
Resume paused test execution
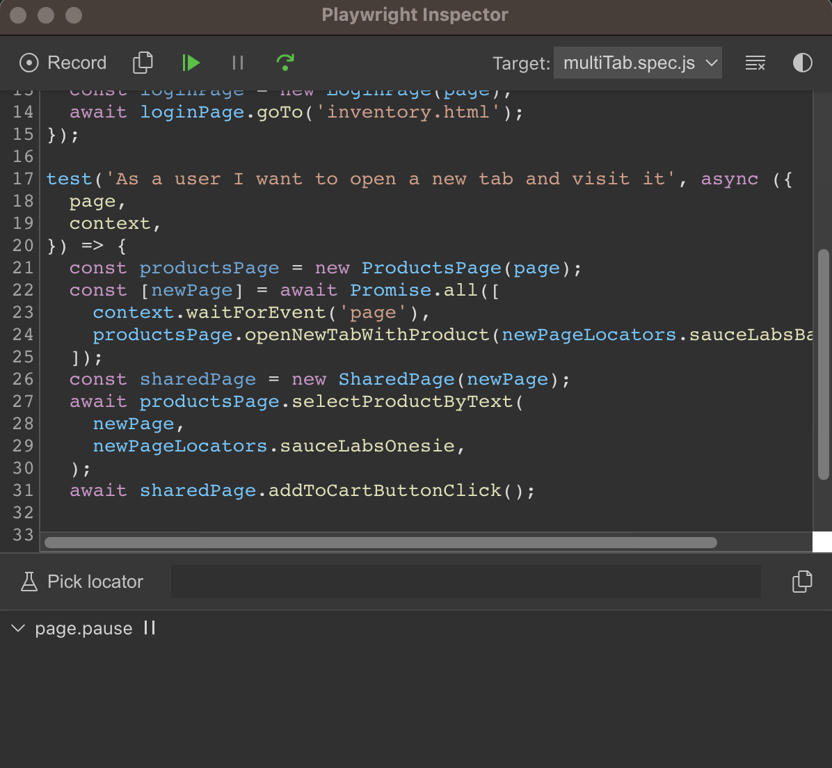tap(190, 62)
